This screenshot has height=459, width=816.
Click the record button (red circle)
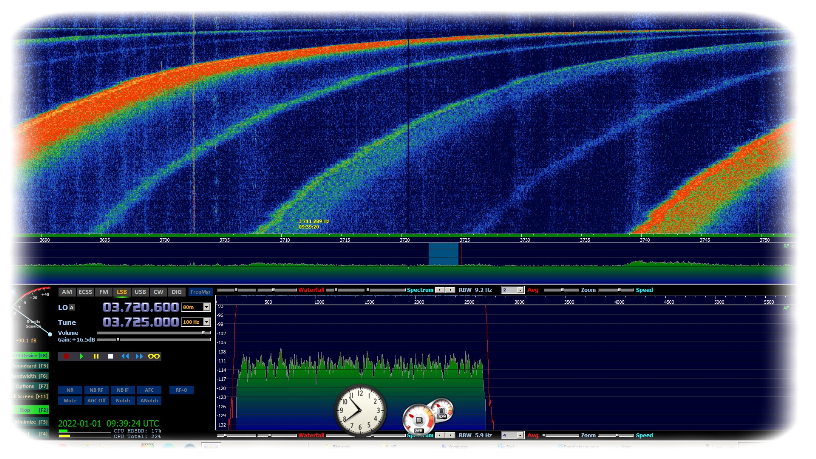point(66,356)
